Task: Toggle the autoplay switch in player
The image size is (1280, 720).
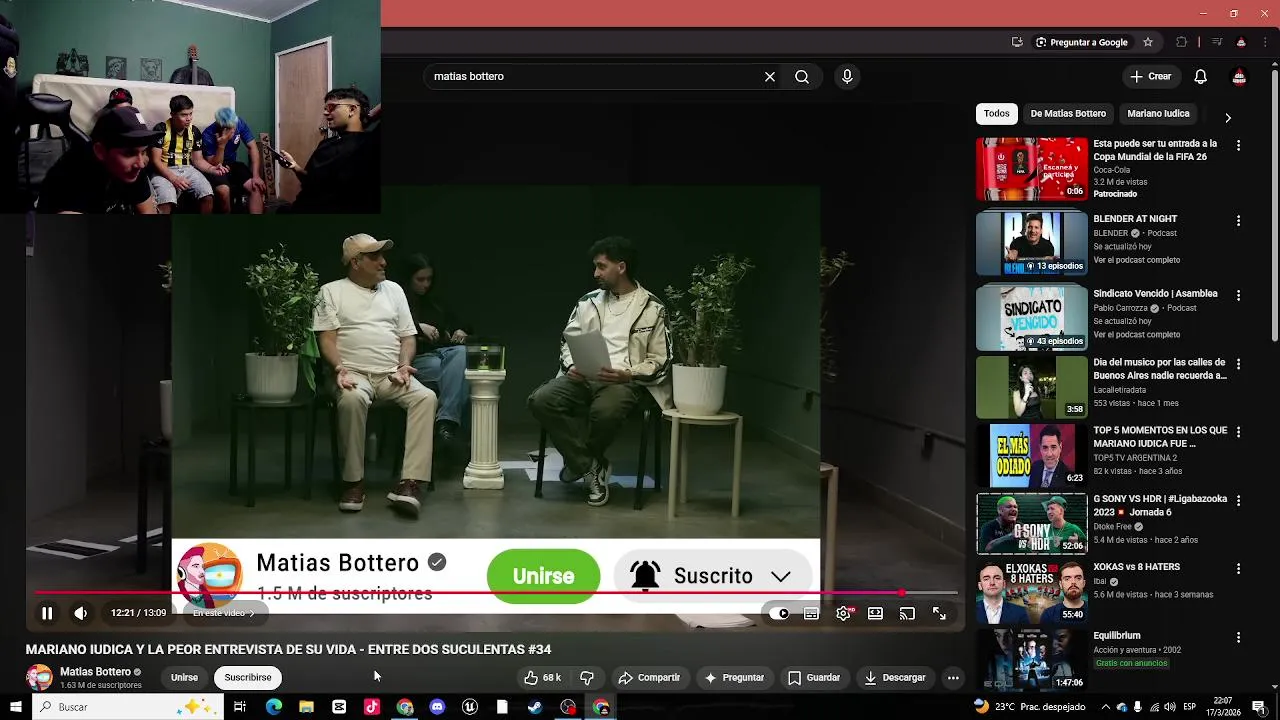Action: pyautogui.click(x=779, y=613)
